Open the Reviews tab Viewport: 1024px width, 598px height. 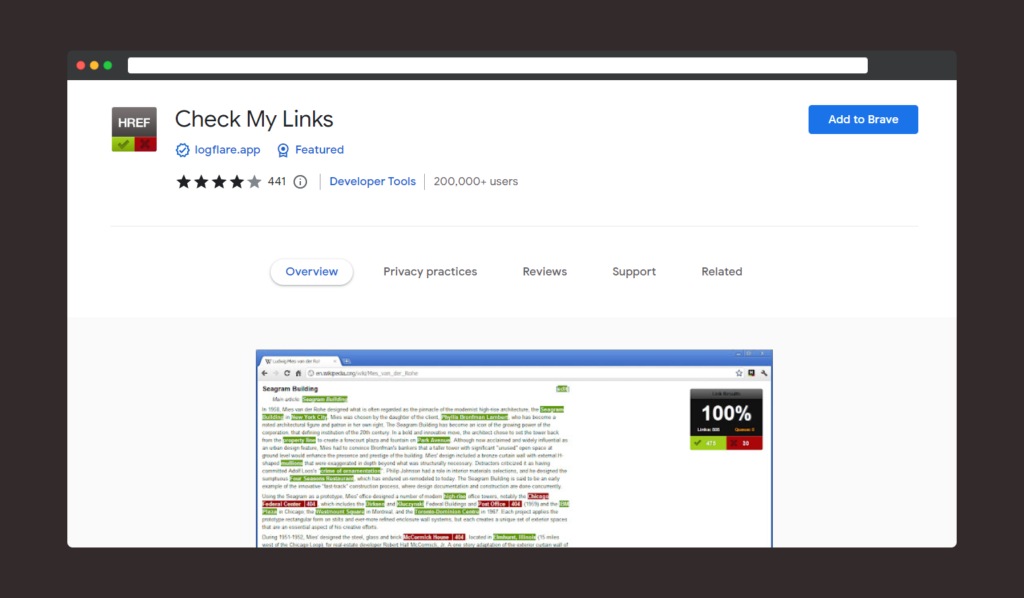545,272
